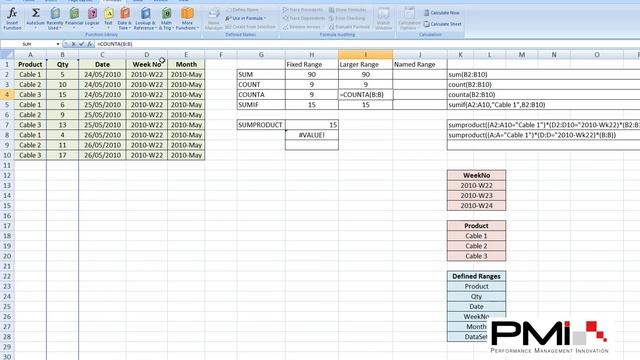Viewport: 640px width, 360px height.
Task: Click Create from Selection
Action: (250, 27)
